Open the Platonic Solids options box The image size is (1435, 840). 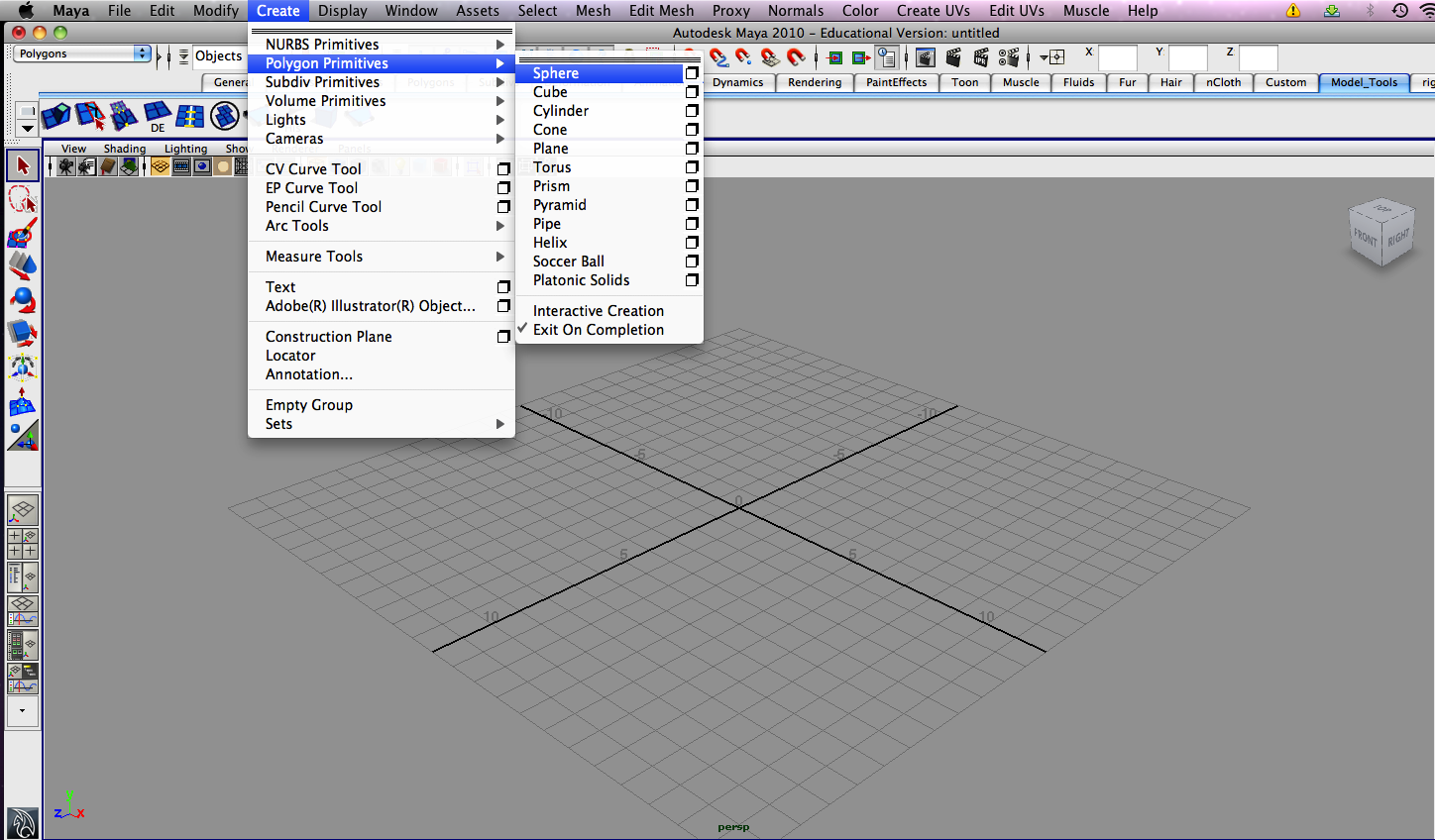point(691,280)
